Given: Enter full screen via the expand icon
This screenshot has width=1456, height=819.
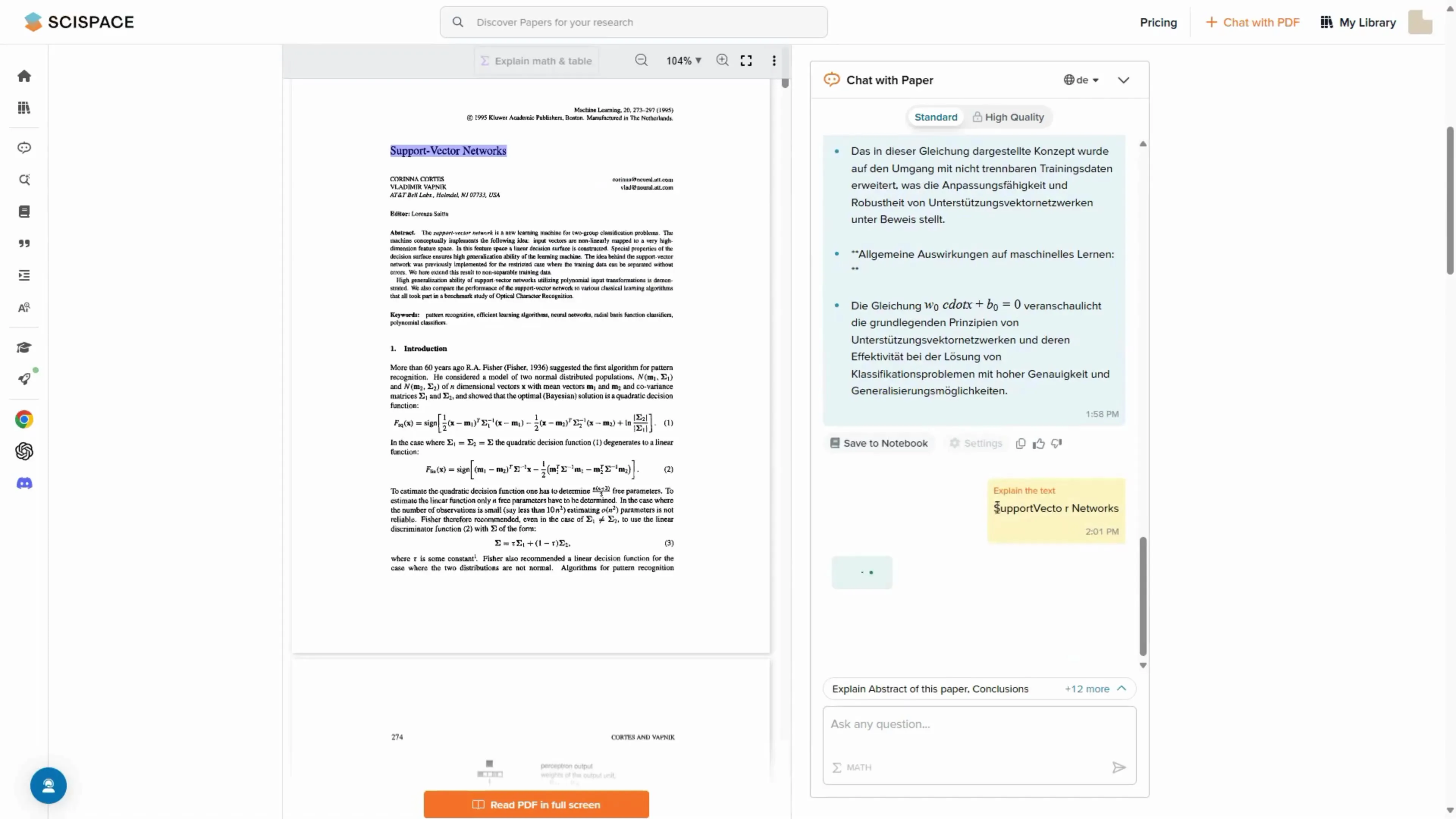Looking at the screenshot, I should pos(746,61).
